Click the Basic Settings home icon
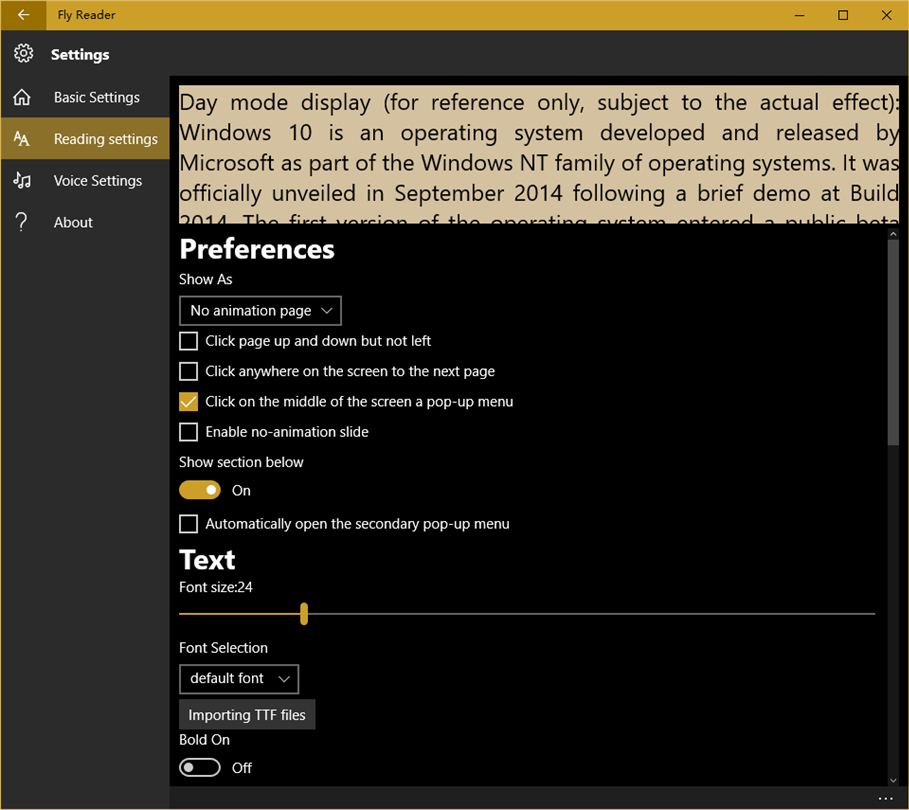 coord(22,97)
